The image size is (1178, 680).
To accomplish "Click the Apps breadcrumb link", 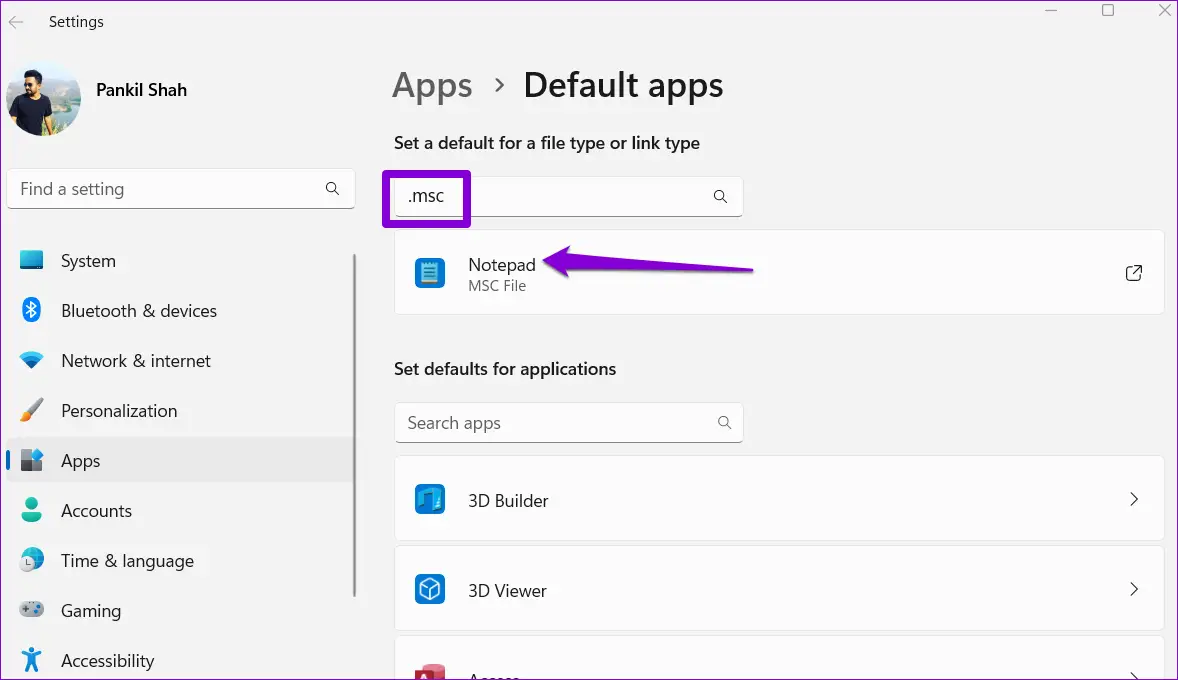I will pos(432,86).
